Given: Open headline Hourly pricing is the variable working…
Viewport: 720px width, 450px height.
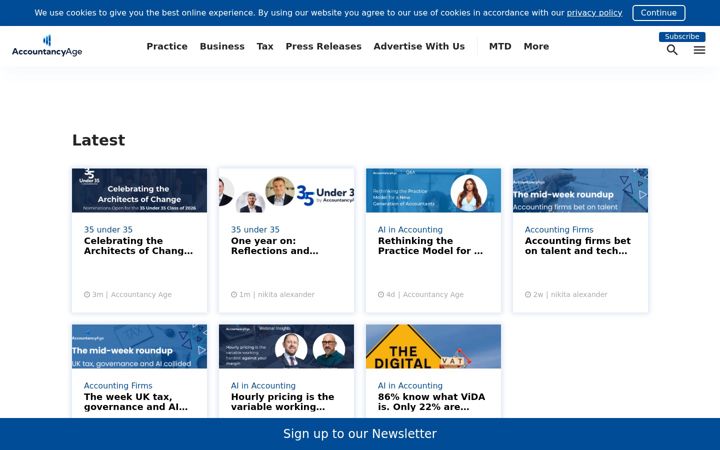Looking at the screenshot, I should click(x=282, y=402).
